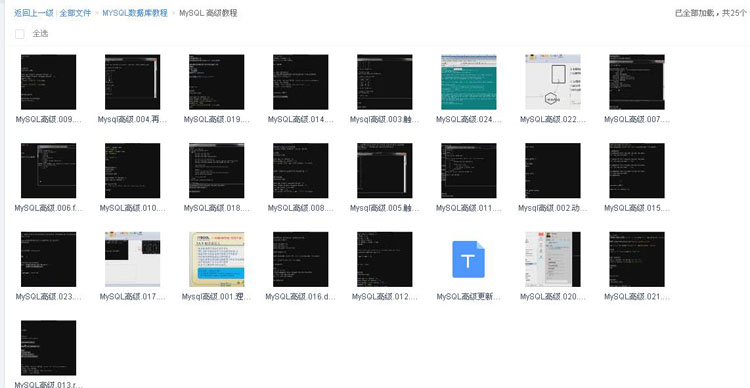Click file name label MySQL高级.016.d
This screenshot has height=388, width=750.
[x=300, y=297]
